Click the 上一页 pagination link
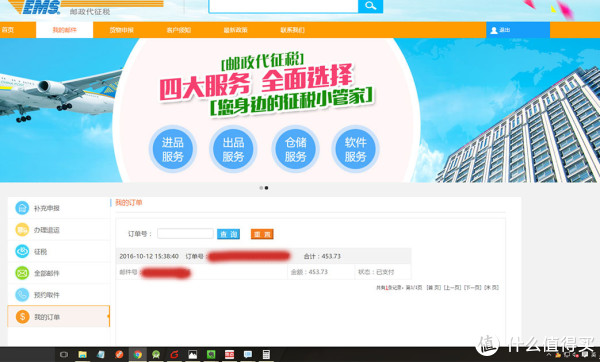Image resolution: width=600 pixels, height=362 pixels. (x=452, y=287)
